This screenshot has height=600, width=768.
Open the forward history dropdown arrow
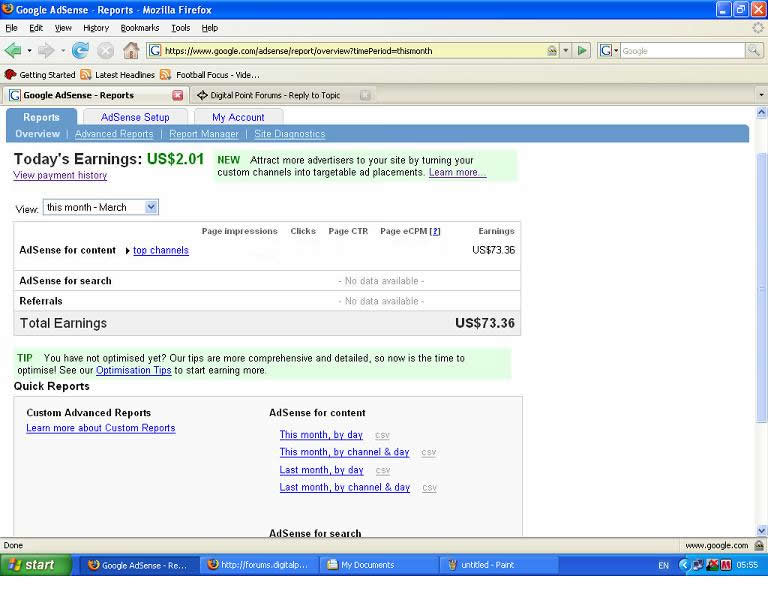click(x=63, y=50)
